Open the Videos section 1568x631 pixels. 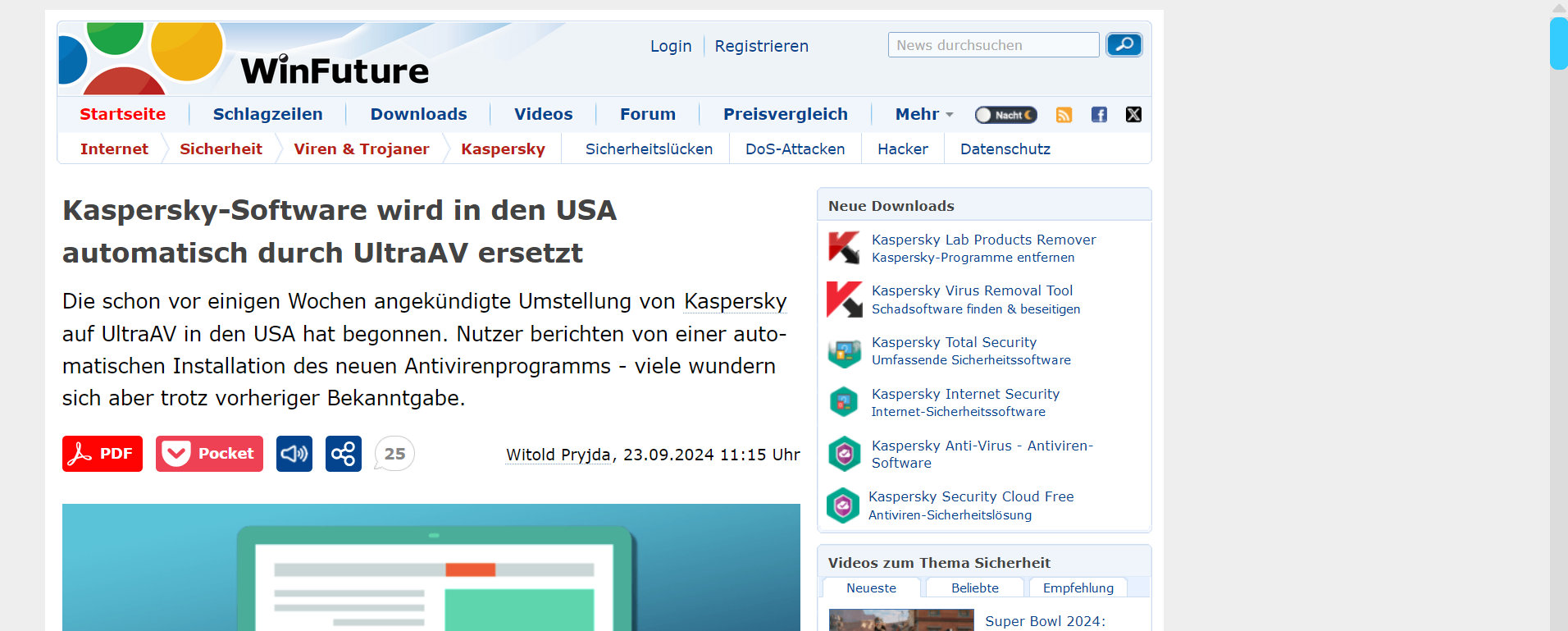click(x=544, y=114)
